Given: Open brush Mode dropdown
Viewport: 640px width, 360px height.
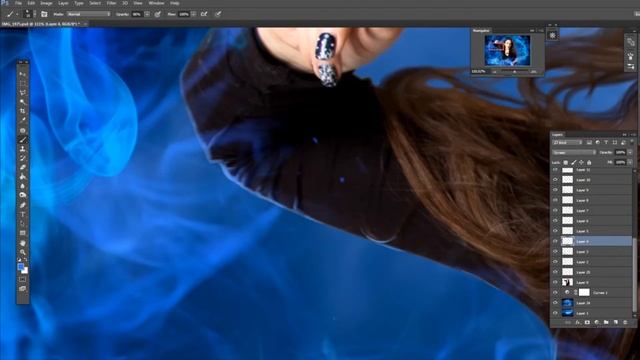Looking at the screenshot, I should (x=89, y=14).
